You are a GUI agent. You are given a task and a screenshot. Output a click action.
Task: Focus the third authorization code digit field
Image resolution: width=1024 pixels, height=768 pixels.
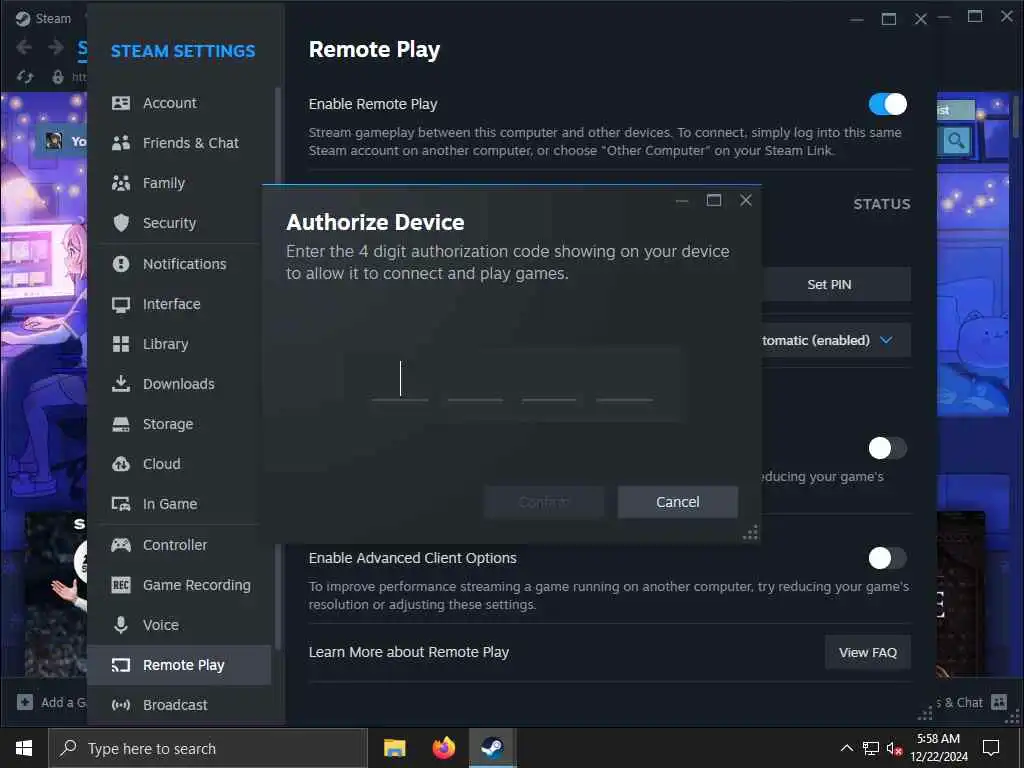click(x=549, y=381)
